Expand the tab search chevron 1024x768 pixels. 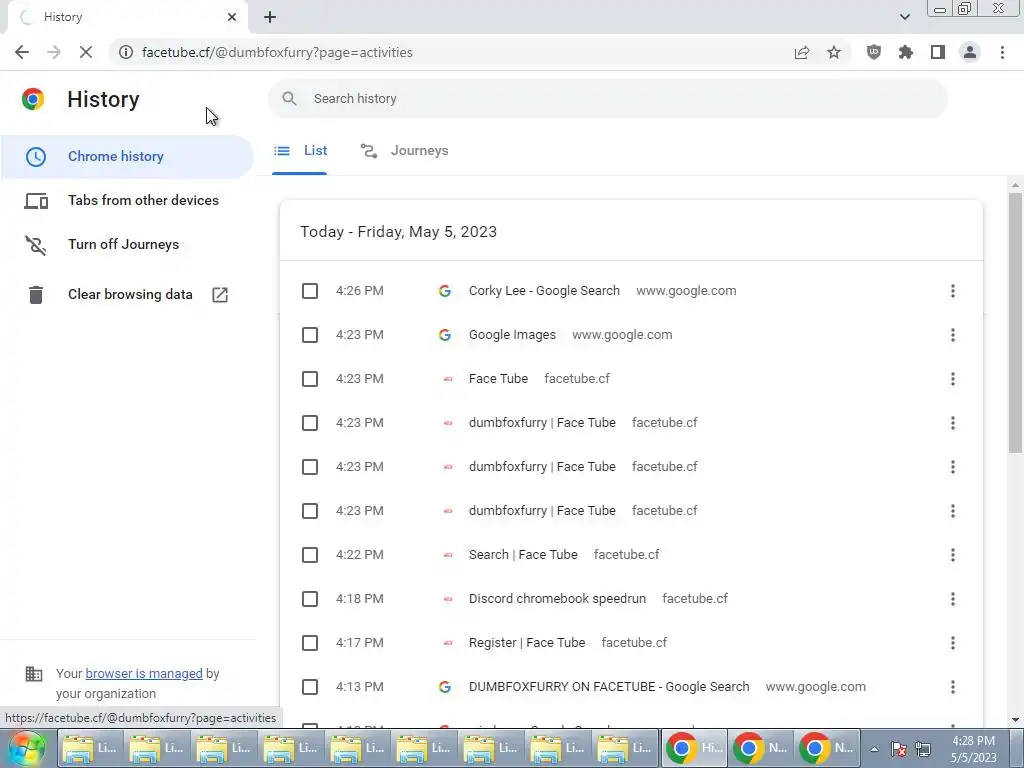[x=904, y=17]
